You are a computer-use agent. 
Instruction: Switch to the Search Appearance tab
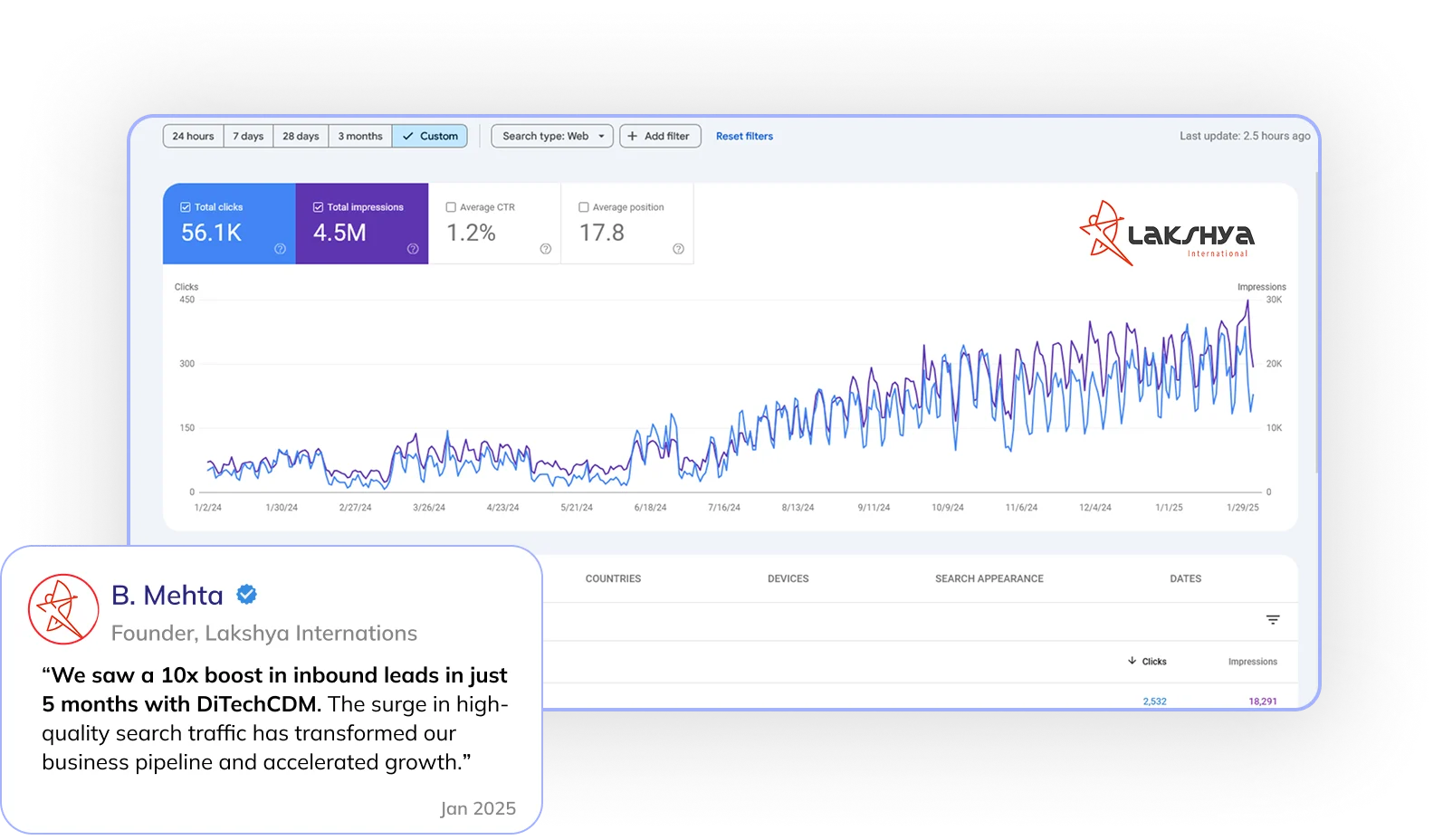[x=989, y=578]
